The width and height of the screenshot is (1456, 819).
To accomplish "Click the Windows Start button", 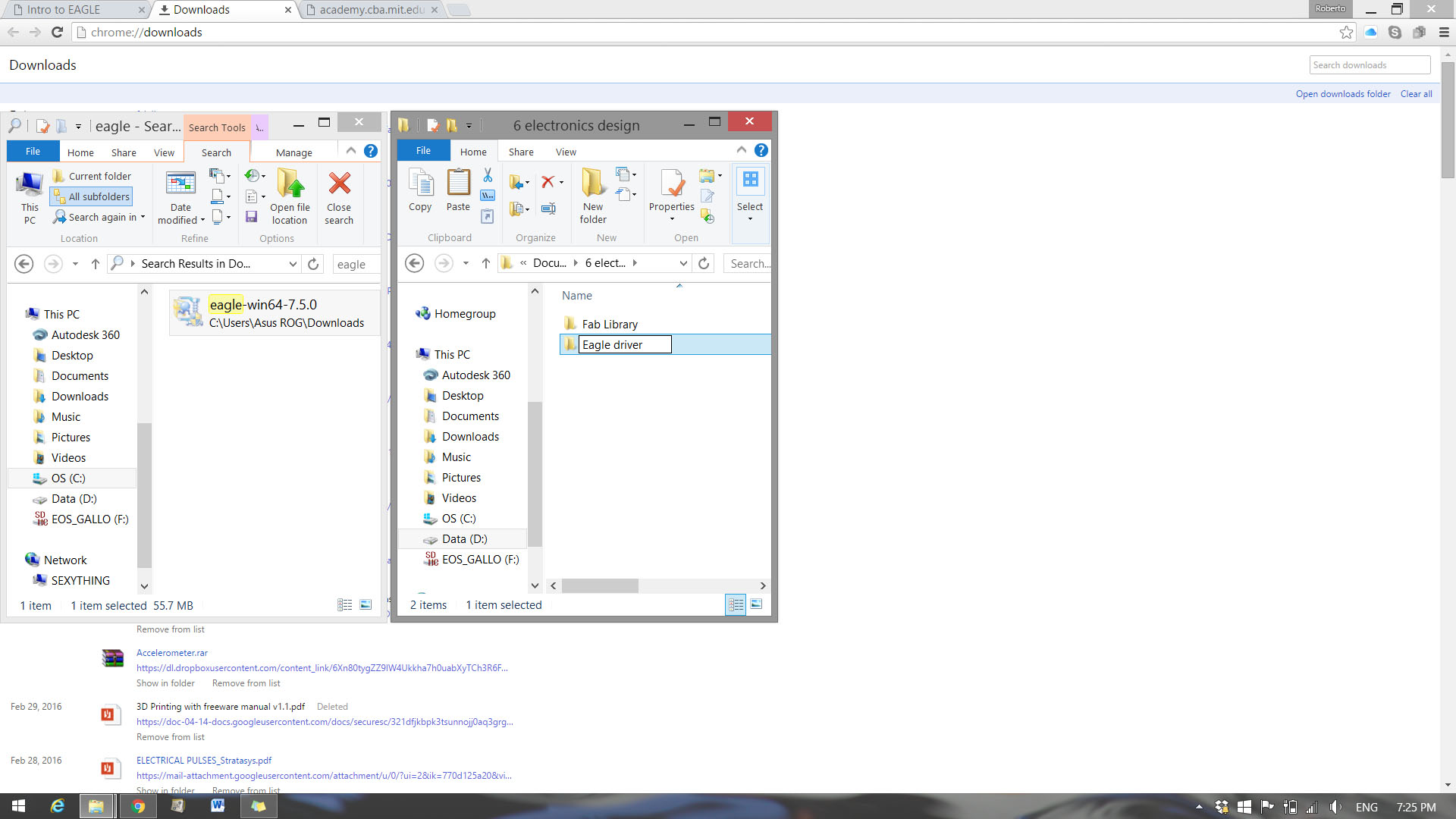I will [19, 806].
